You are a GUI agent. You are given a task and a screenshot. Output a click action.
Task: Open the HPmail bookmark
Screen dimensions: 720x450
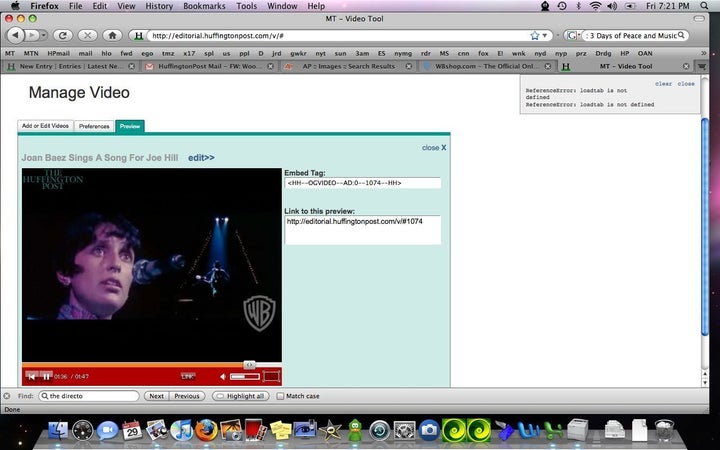coord(59,53)
